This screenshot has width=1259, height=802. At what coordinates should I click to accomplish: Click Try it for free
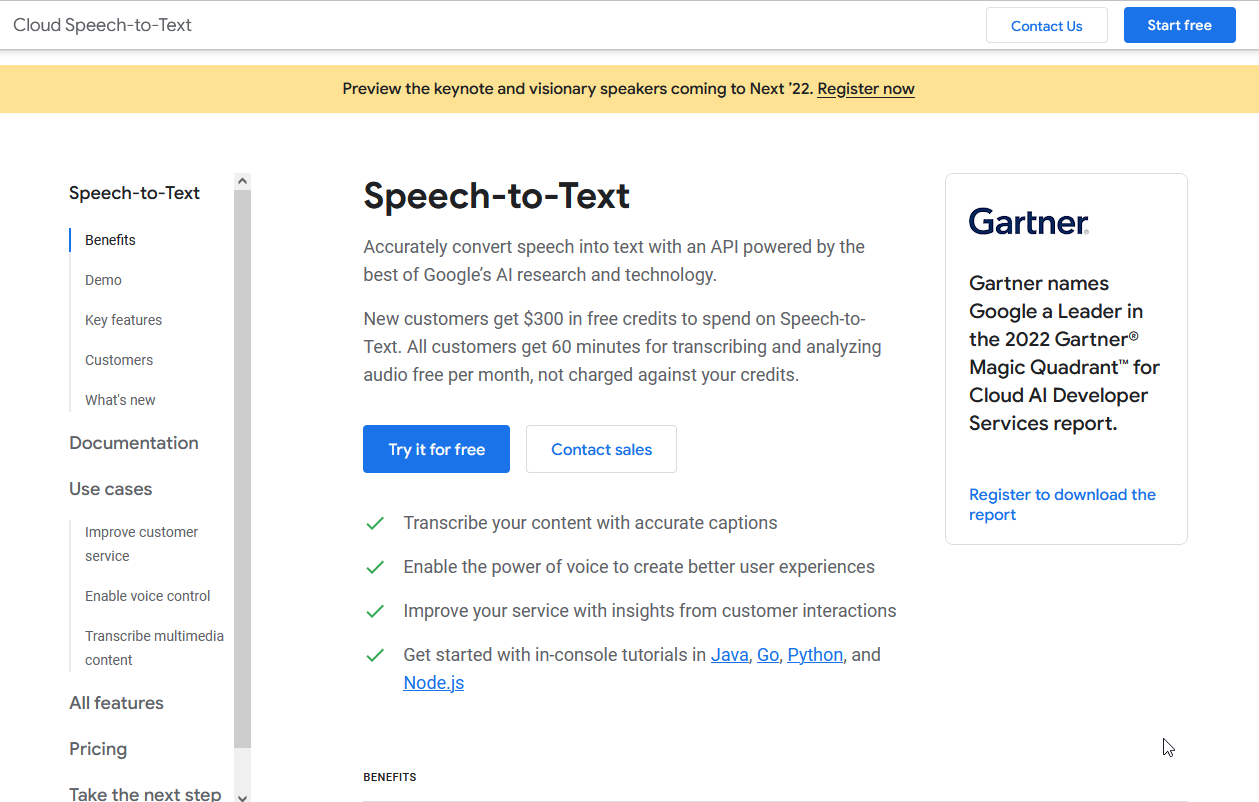(436, 449)
